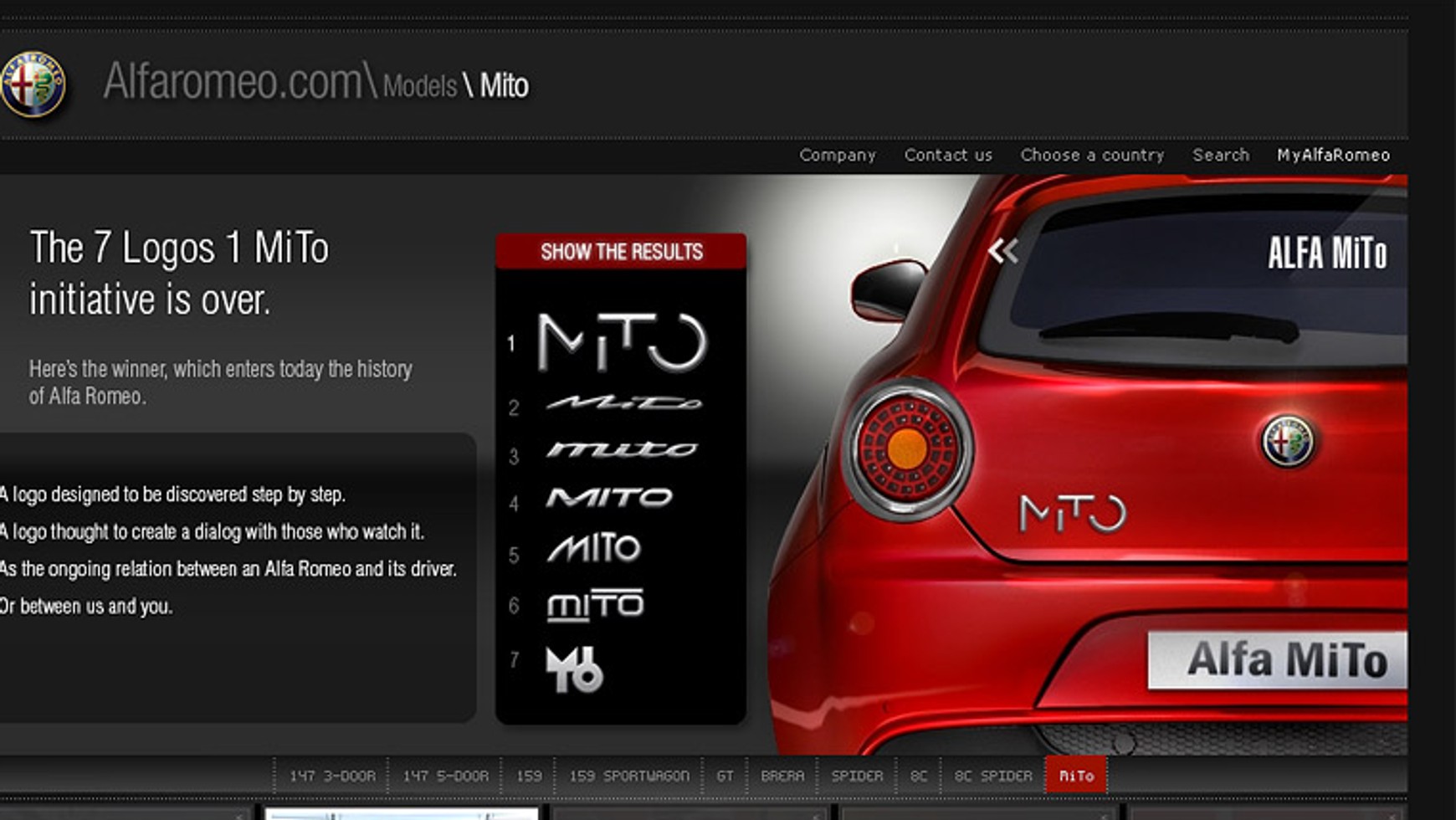
Task: Click the Models breadcrumb in the header
Action: pyautogui.click(x=420, y=86)
